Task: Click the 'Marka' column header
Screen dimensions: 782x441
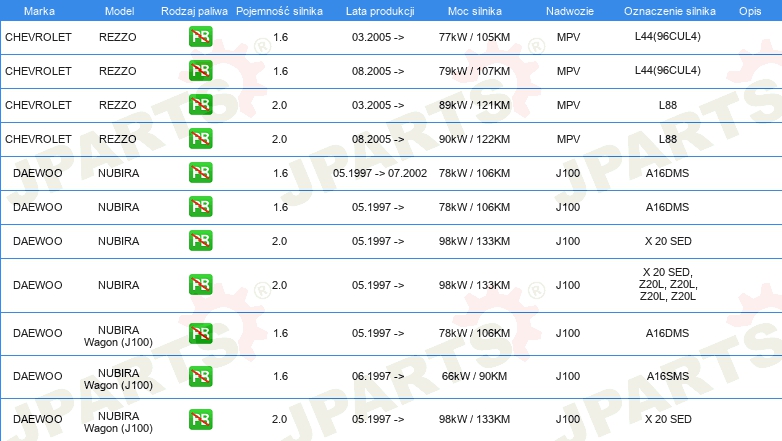Action: tap(39, 11)
